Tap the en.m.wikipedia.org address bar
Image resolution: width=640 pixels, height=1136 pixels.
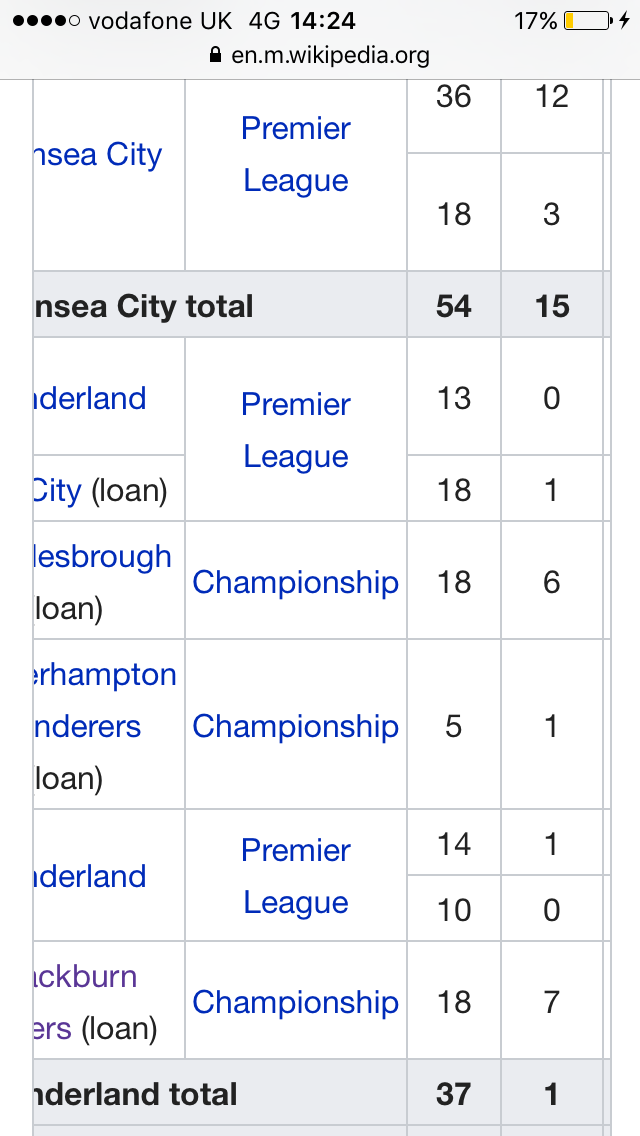[x=320, y=55]
